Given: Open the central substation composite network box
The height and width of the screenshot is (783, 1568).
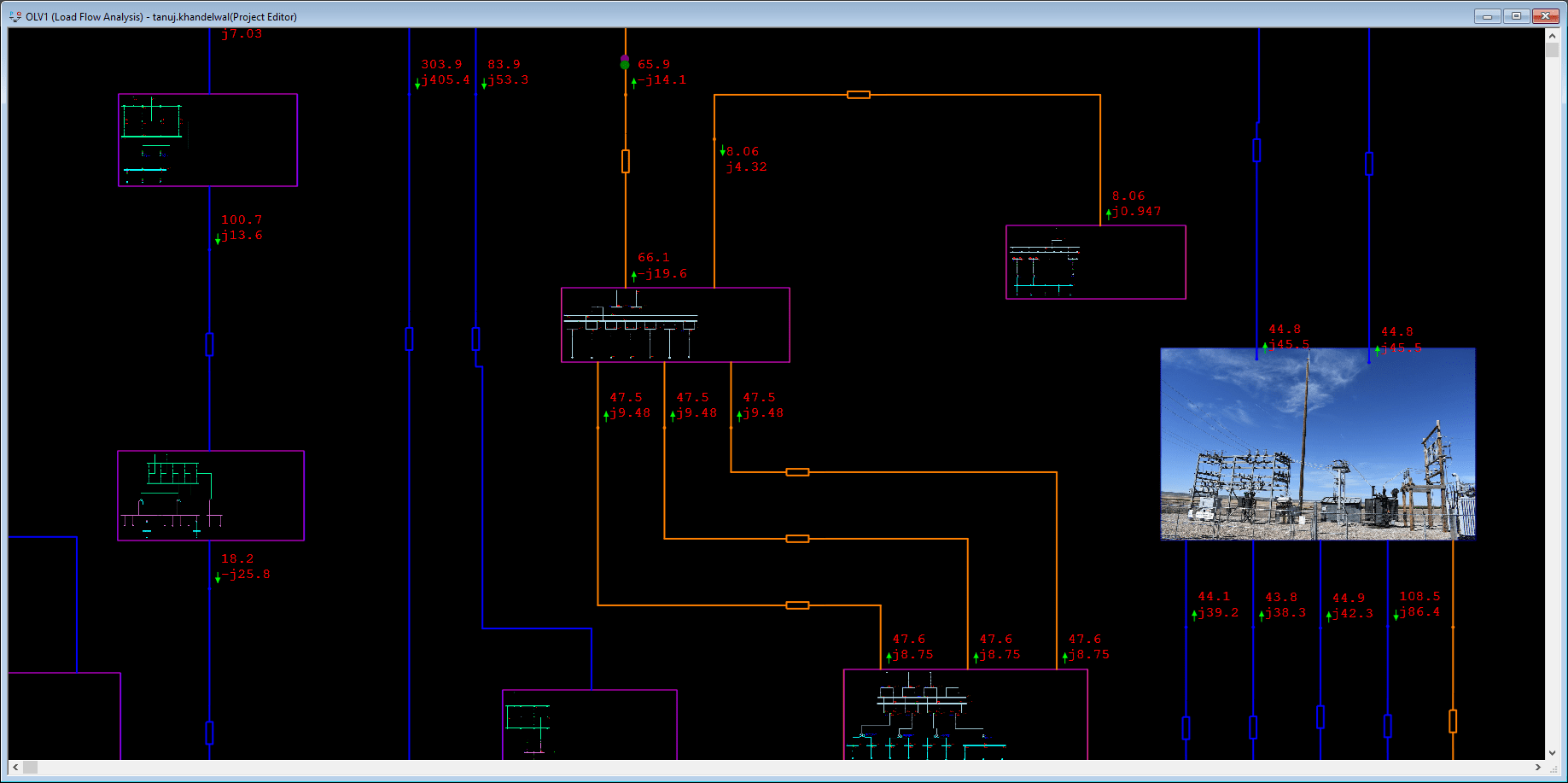Looking at the screenshot, I should pos(674,324).
